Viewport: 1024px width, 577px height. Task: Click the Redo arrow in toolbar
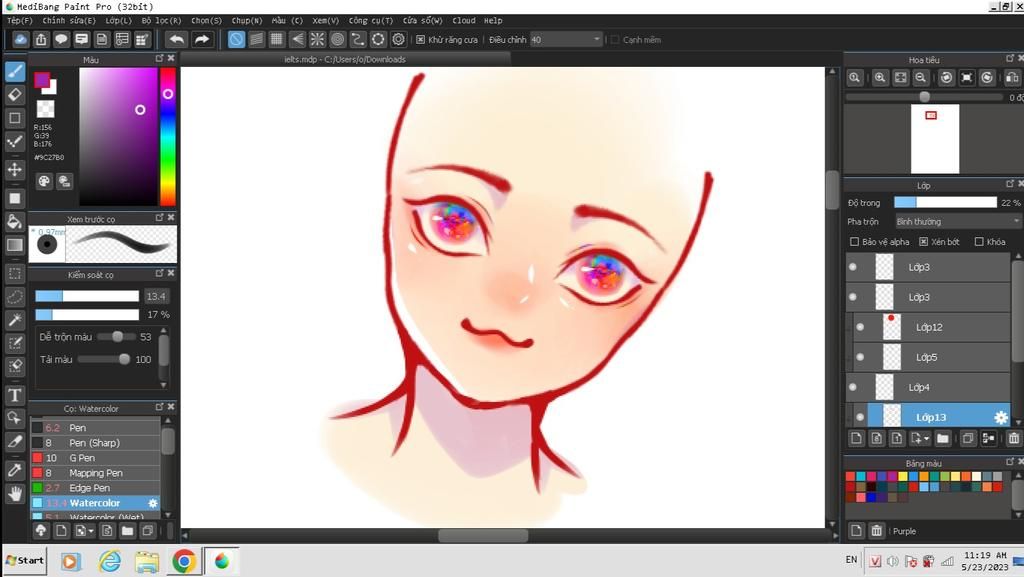click(202, 39)
